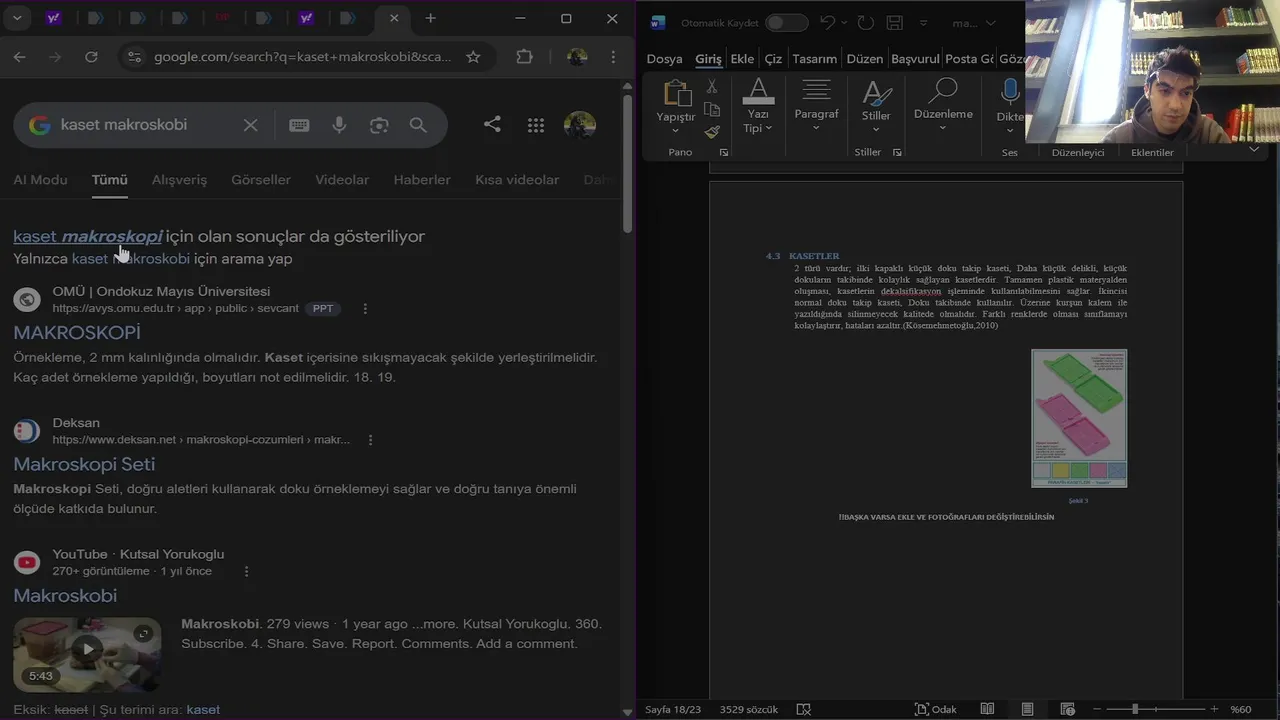The height and width of the screenshot is (720, 1280).
Task: Open the Düzen ribbon tab
Action: pyautogui.click(x=865, y=59)
